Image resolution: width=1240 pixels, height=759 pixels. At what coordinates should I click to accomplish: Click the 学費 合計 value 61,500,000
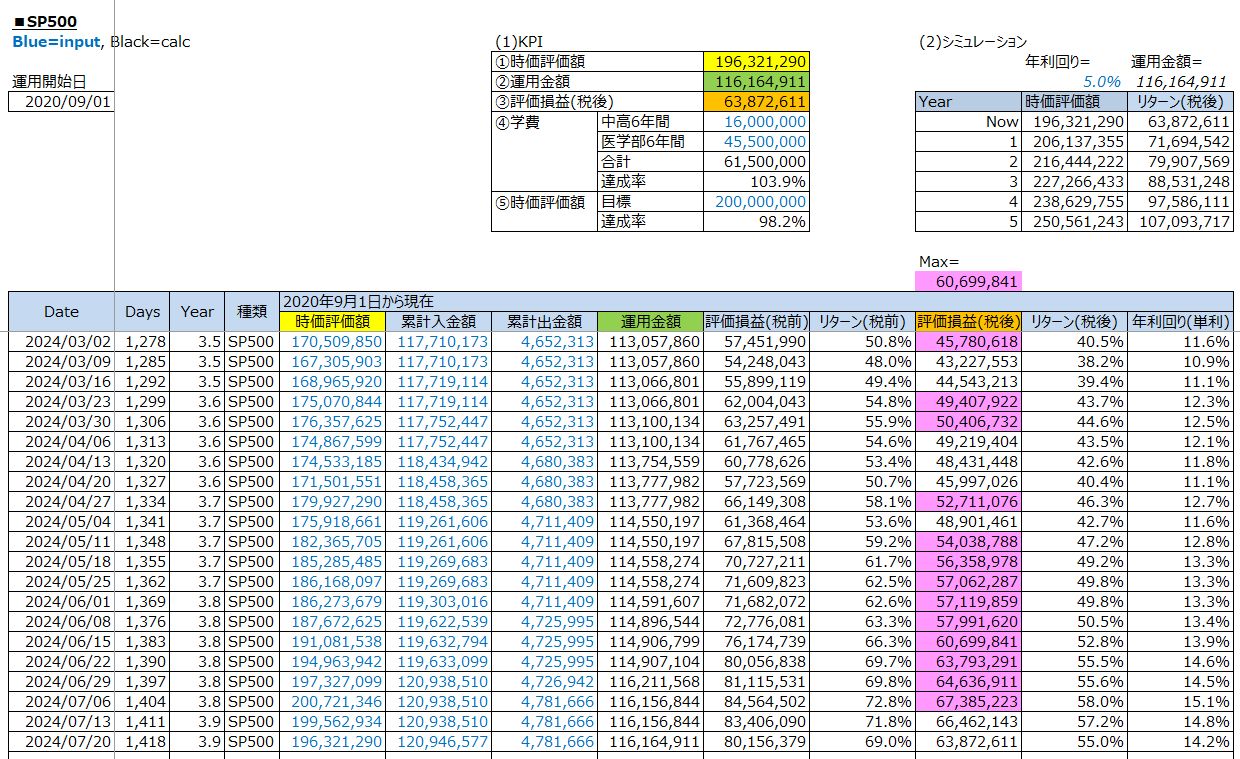[x=756, y=161]
